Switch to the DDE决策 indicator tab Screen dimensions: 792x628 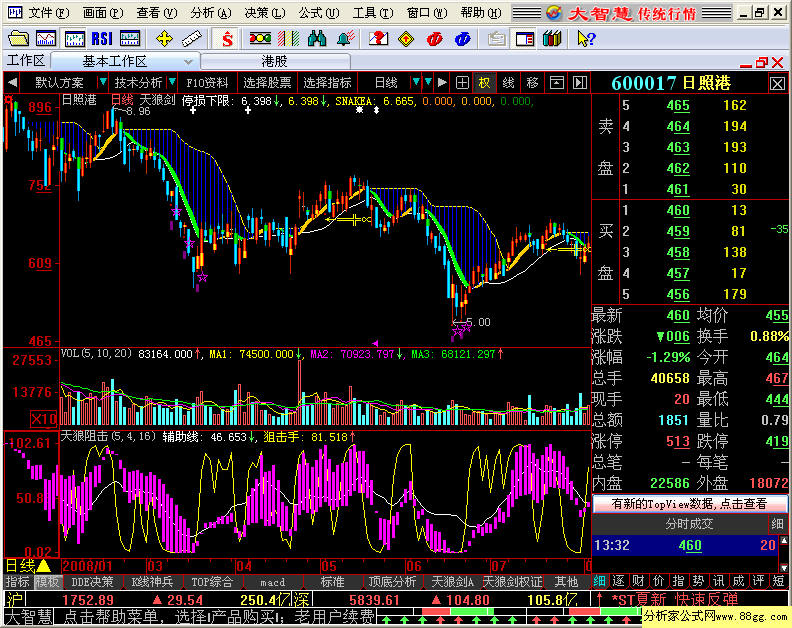[92, 582]
